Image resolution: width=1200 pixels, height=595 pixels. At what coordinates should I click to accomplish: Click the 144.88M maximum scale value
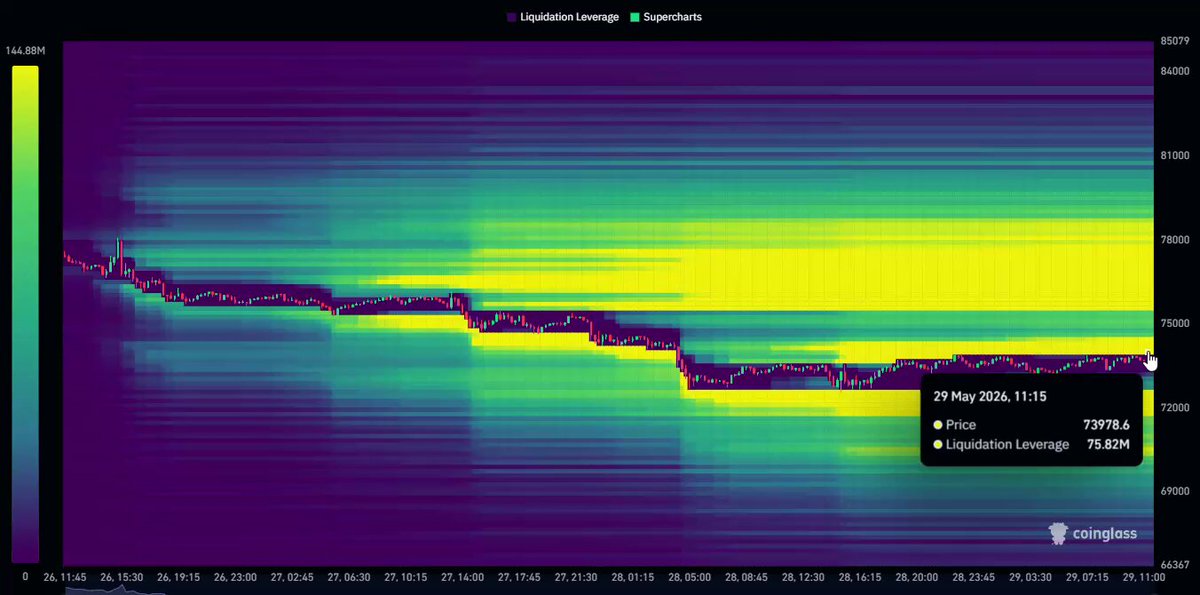(25, 50)
